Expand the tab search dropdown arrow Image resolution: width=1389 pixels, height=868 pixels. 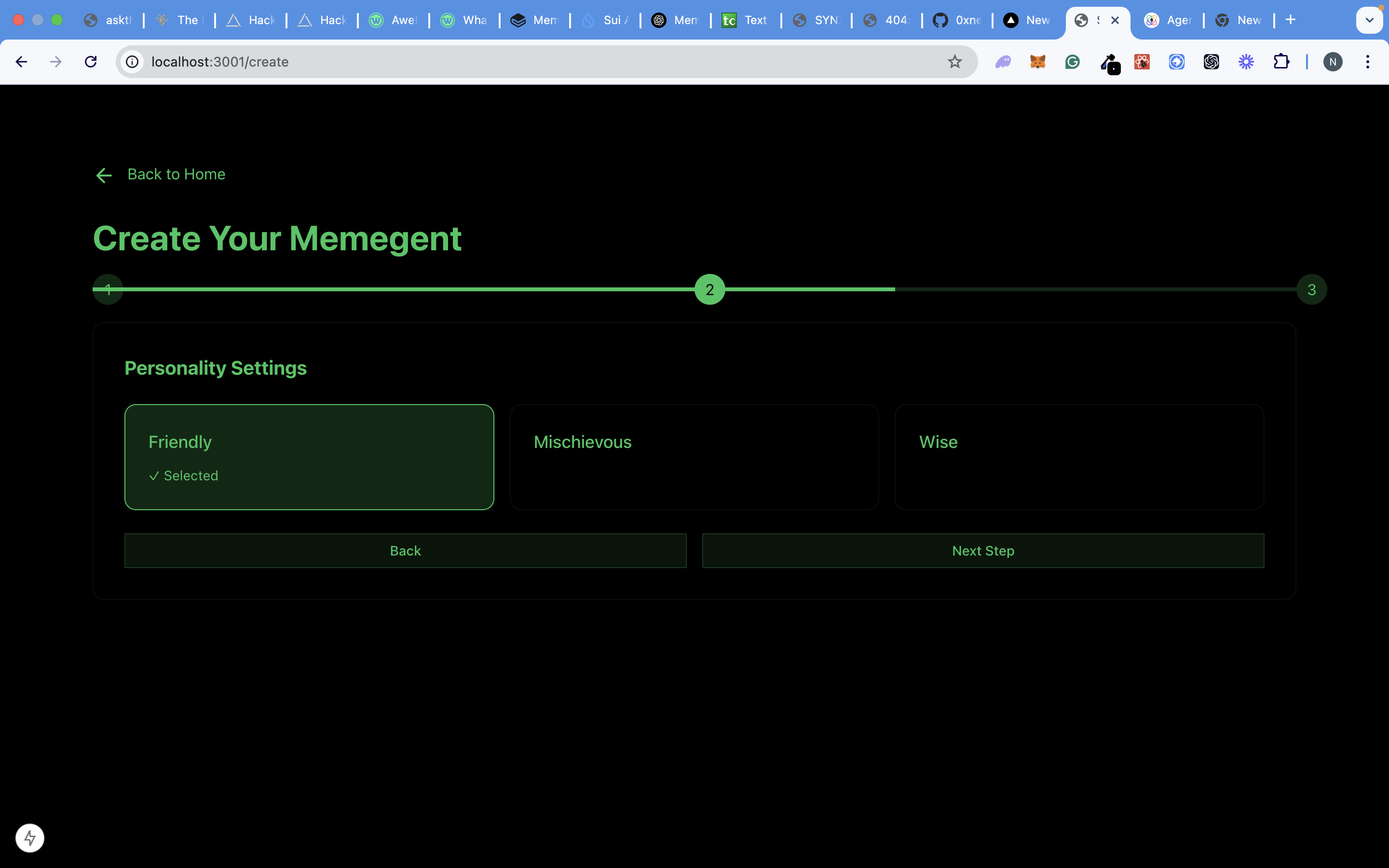point(1369,20)
